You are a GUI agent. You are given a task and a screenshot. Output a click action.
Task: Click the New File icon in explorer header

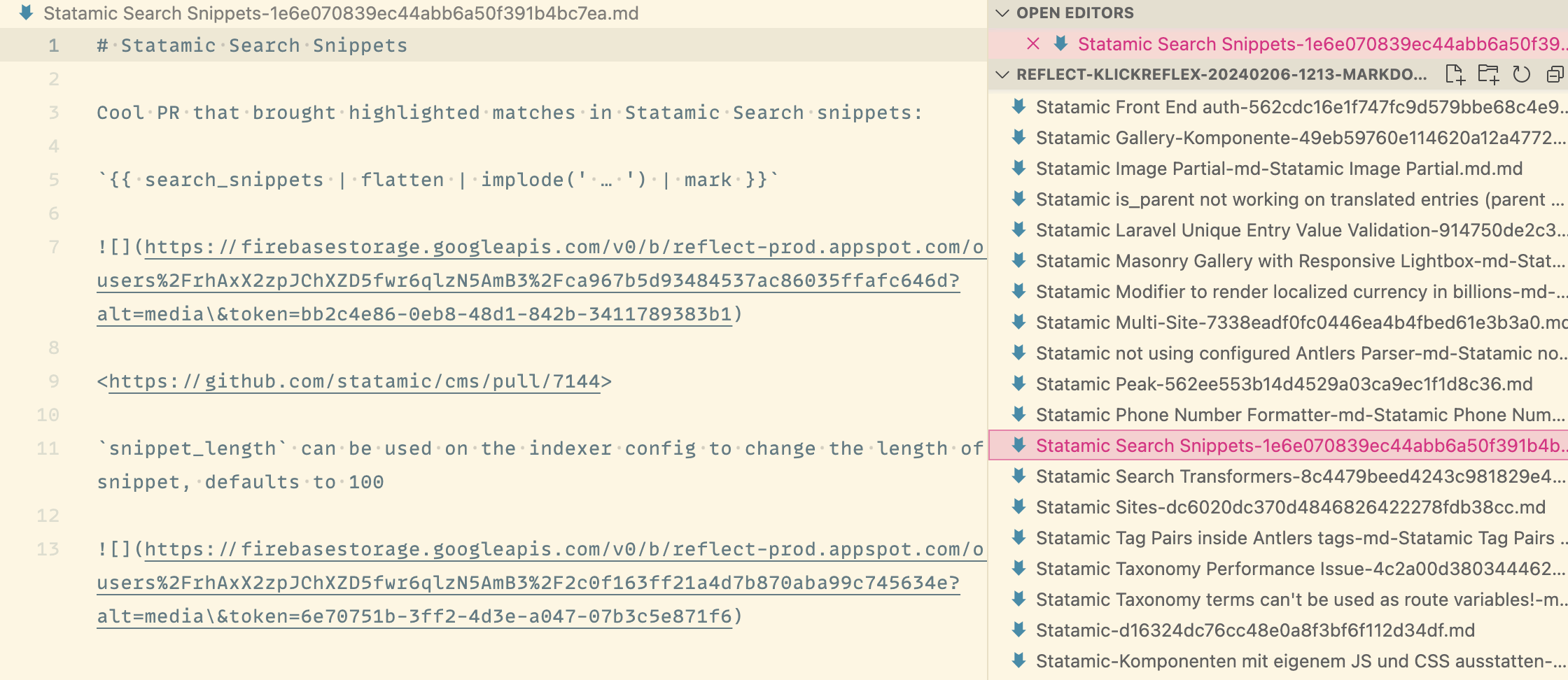tap(1455, 74)
